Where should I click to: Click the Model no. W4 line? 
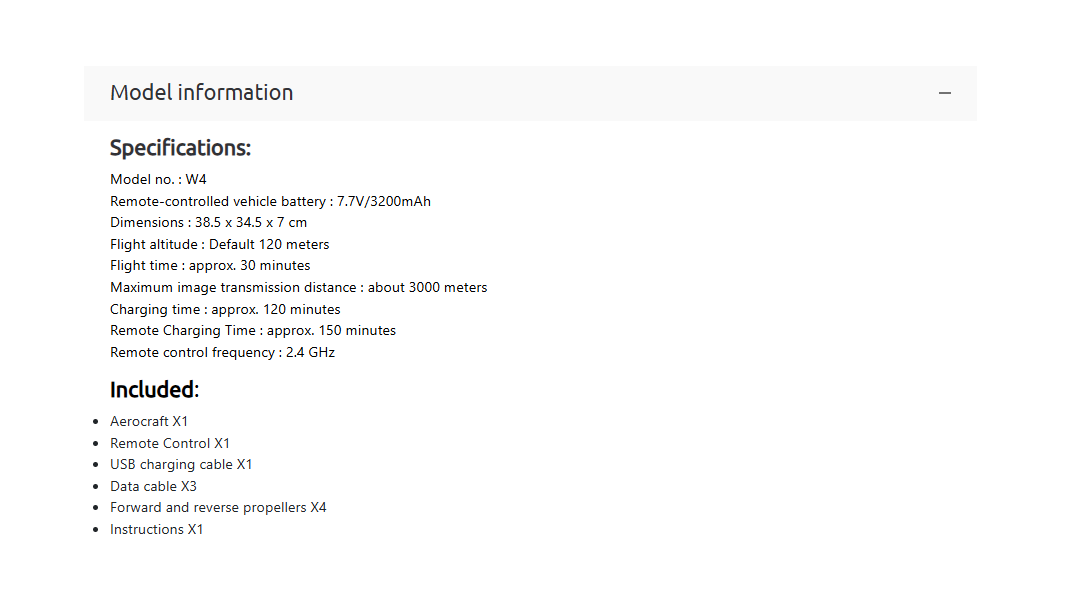[x=158, y=179]
